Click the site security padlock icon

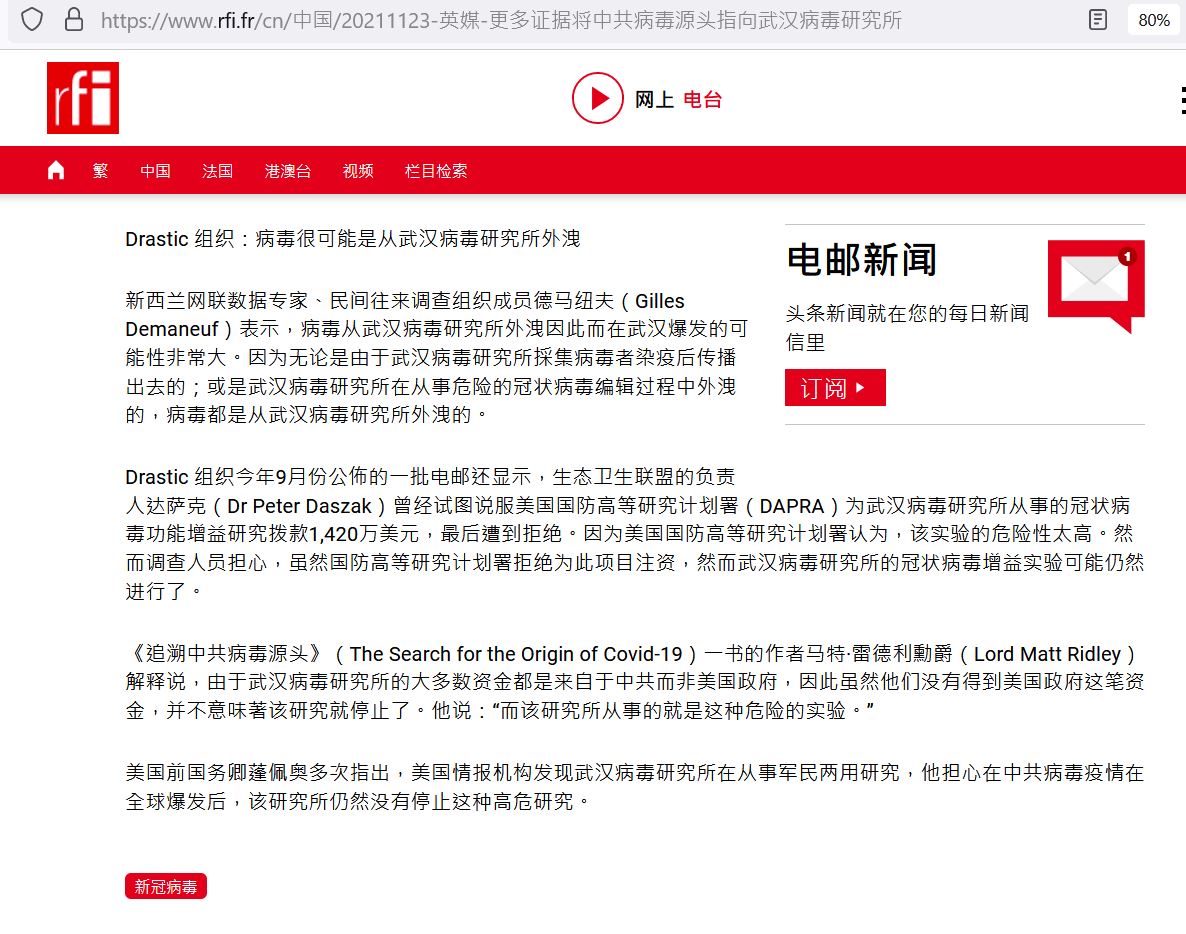[x=73, y=20]
